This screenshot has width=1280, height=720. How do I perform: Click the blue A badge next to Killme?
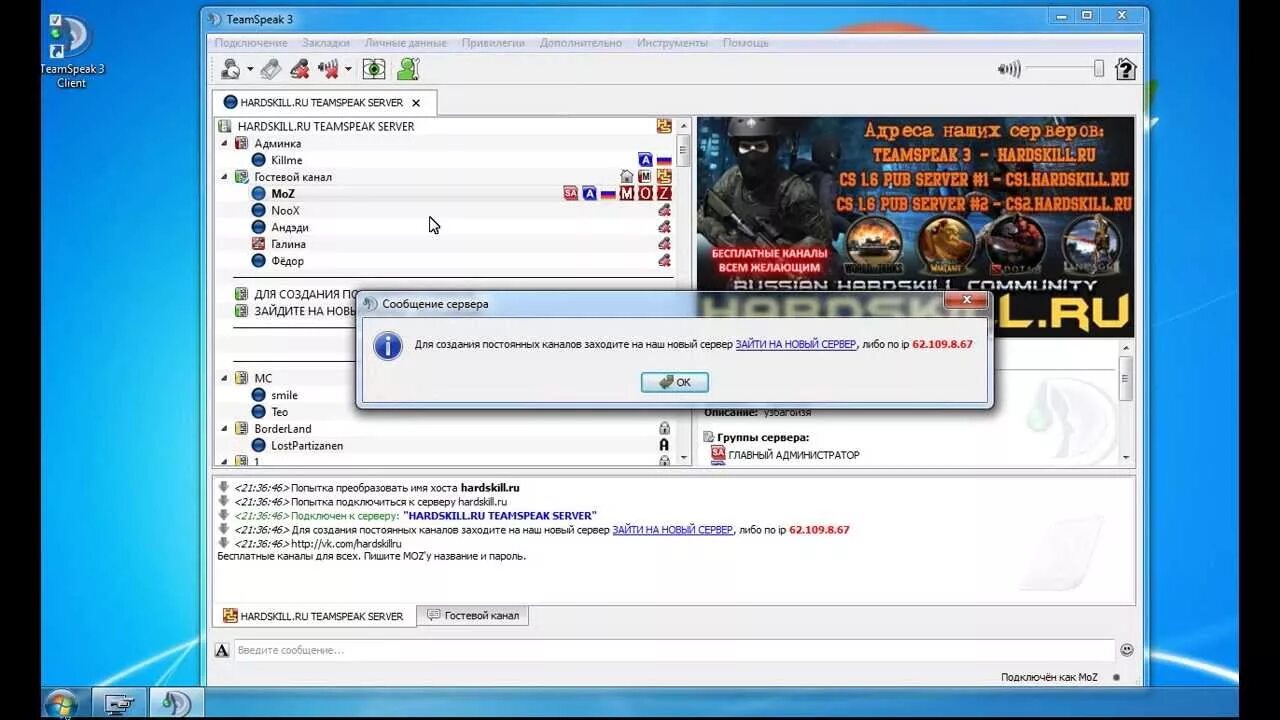(645, 160)
